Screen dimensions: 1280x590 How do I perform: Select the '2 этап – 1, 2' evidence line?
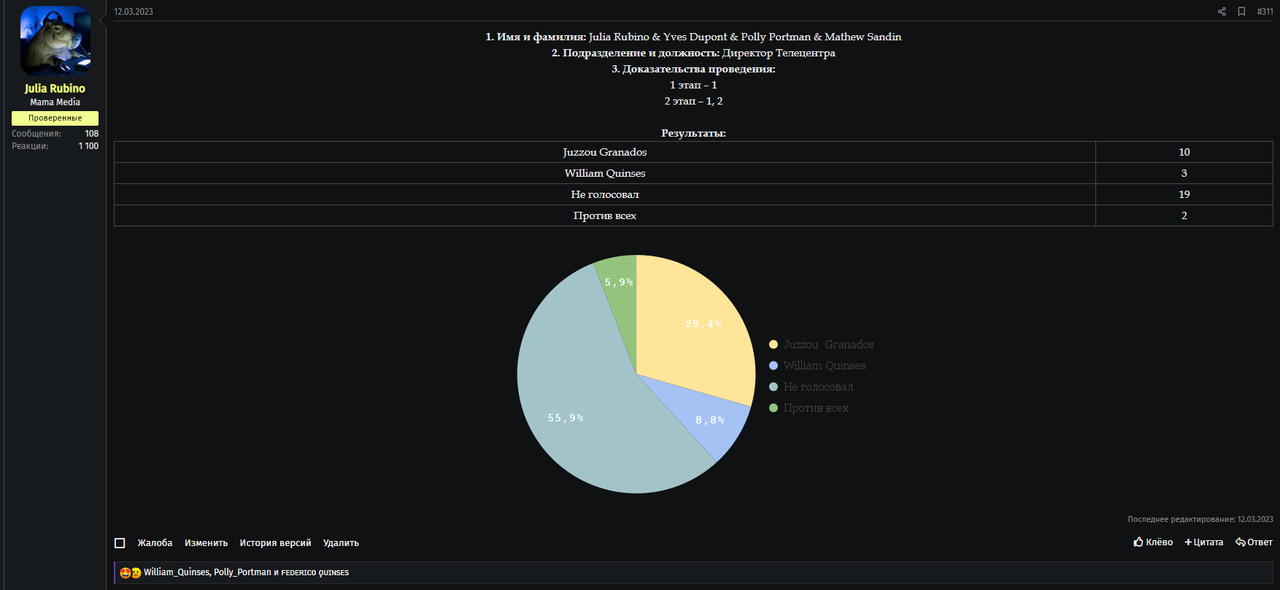693,101
